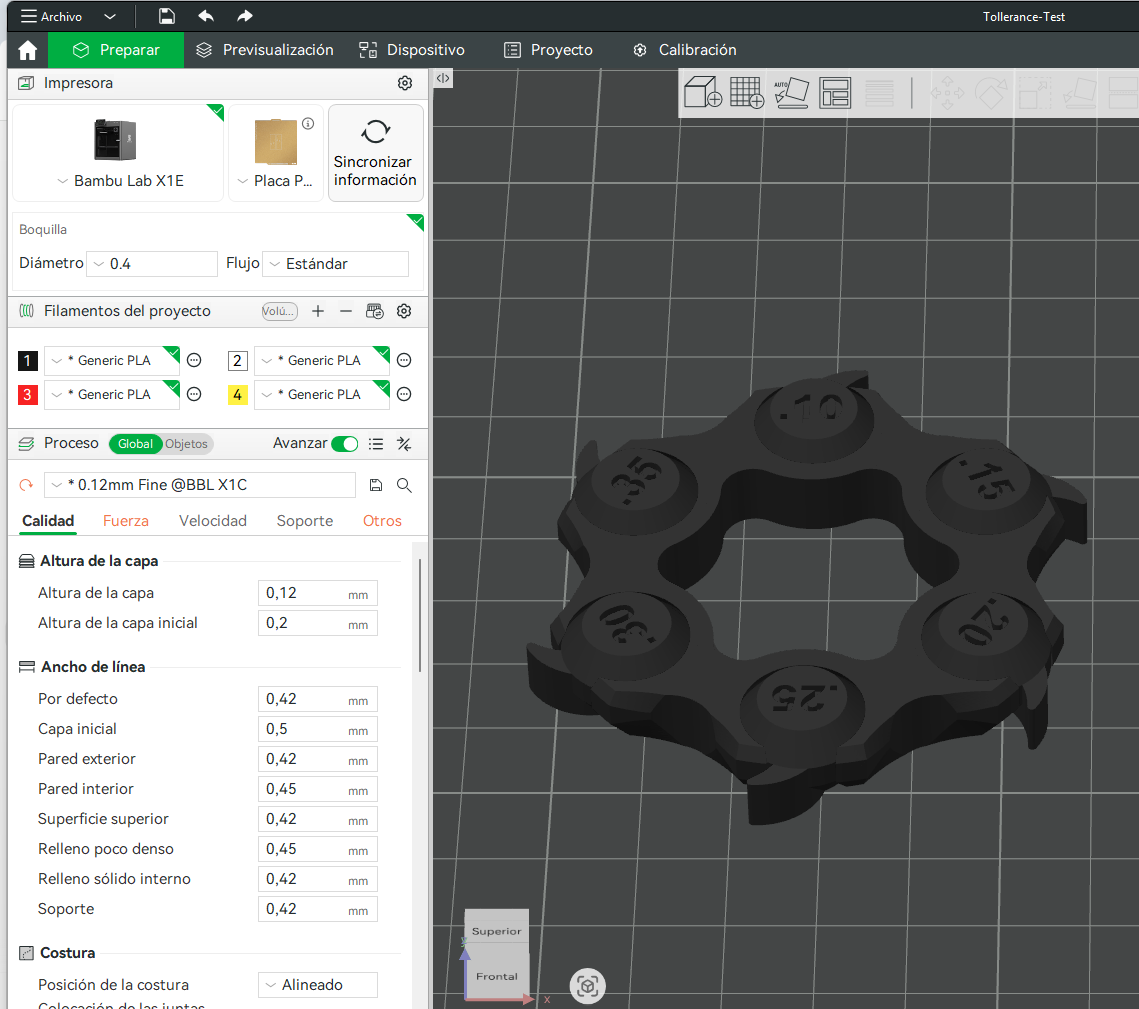Click the compare presets icon
The width and height of the screenshot is (1139, 1009).
click(x=405, y=444)
